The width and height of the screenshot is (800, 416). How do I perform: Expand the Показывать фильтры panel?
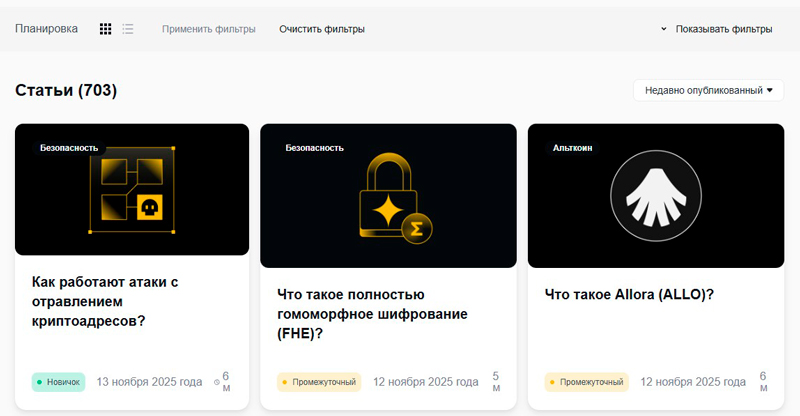(716, 29)
